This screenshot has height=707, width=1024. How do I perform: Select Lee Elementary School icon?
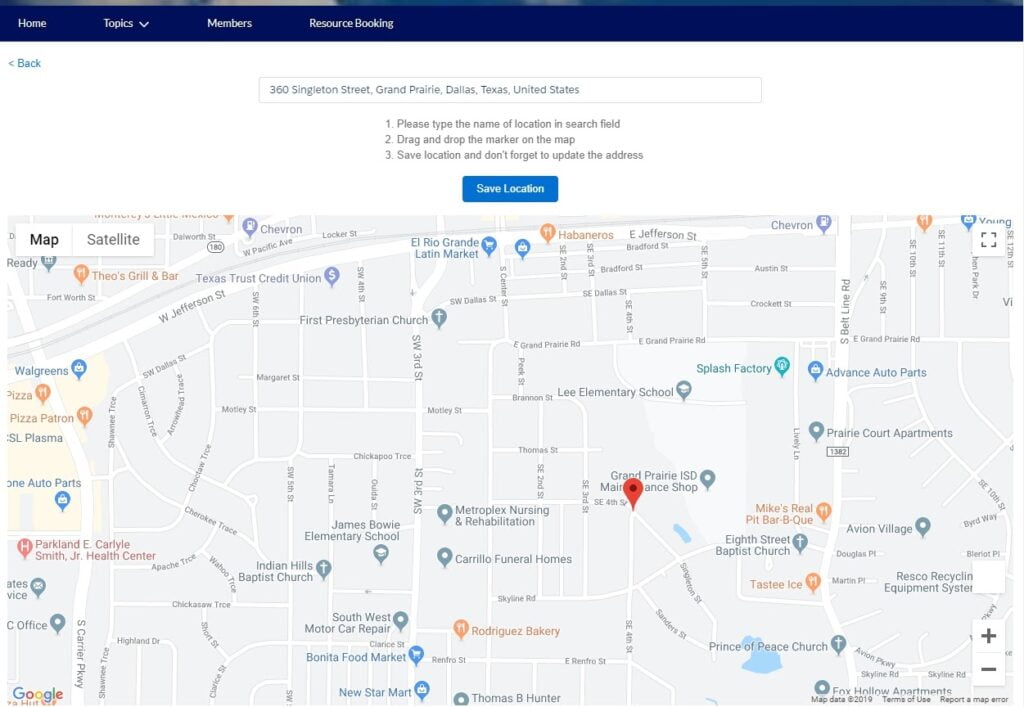coord(683,390)
